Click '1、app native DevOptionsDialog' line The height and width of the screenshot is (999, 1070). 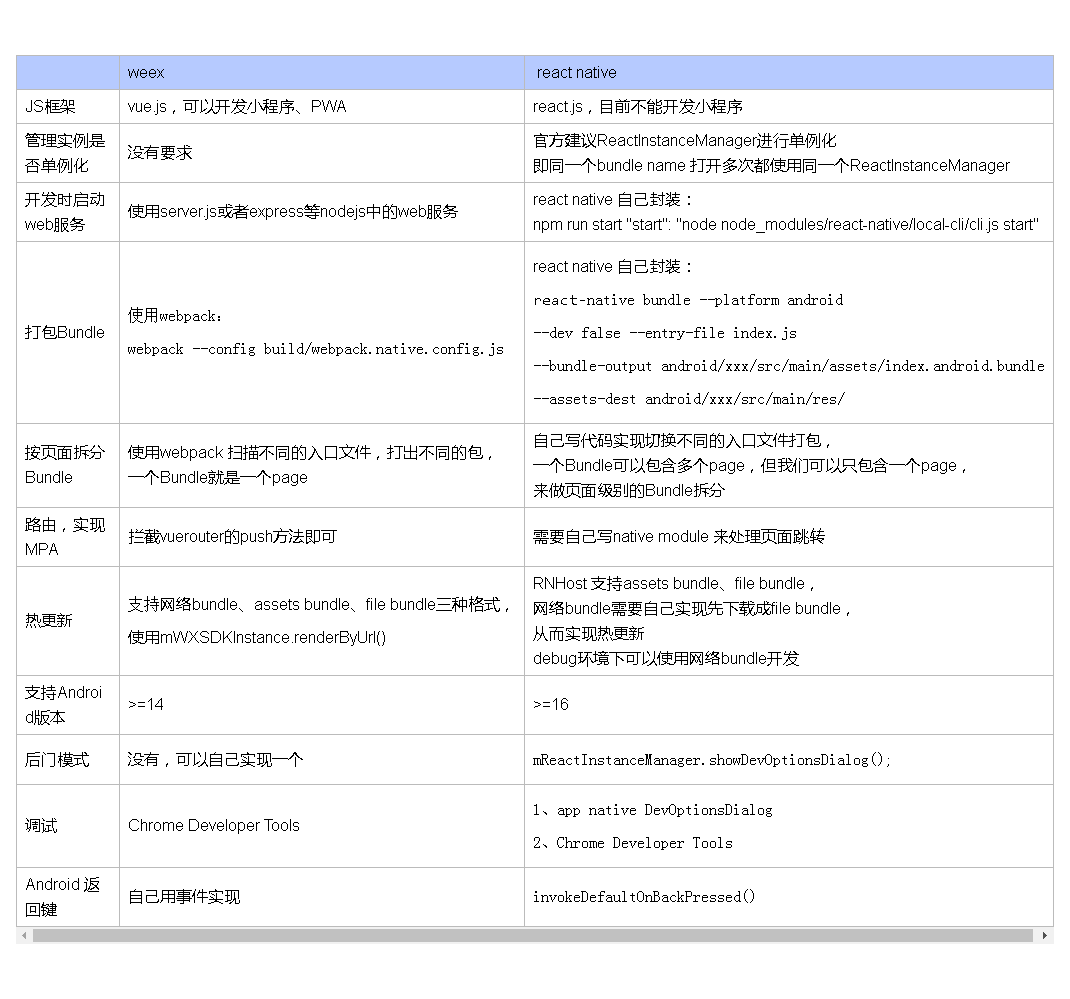[x=652, y=810]
